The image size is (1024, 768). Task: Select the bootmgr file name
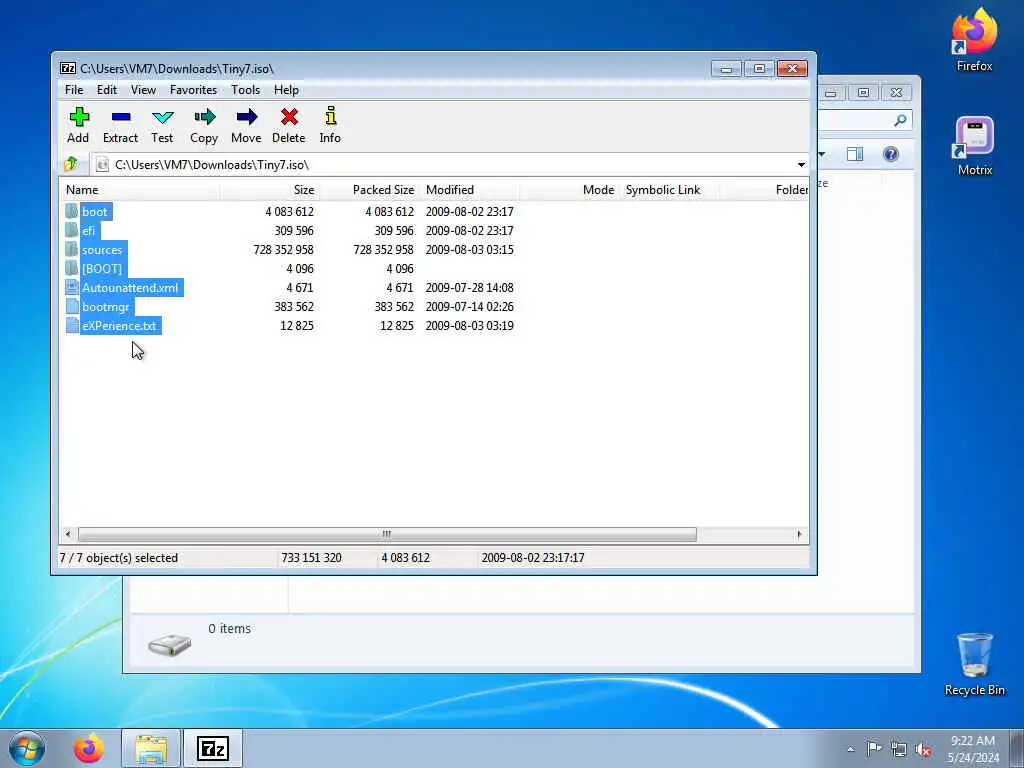(x=106, y=306)
